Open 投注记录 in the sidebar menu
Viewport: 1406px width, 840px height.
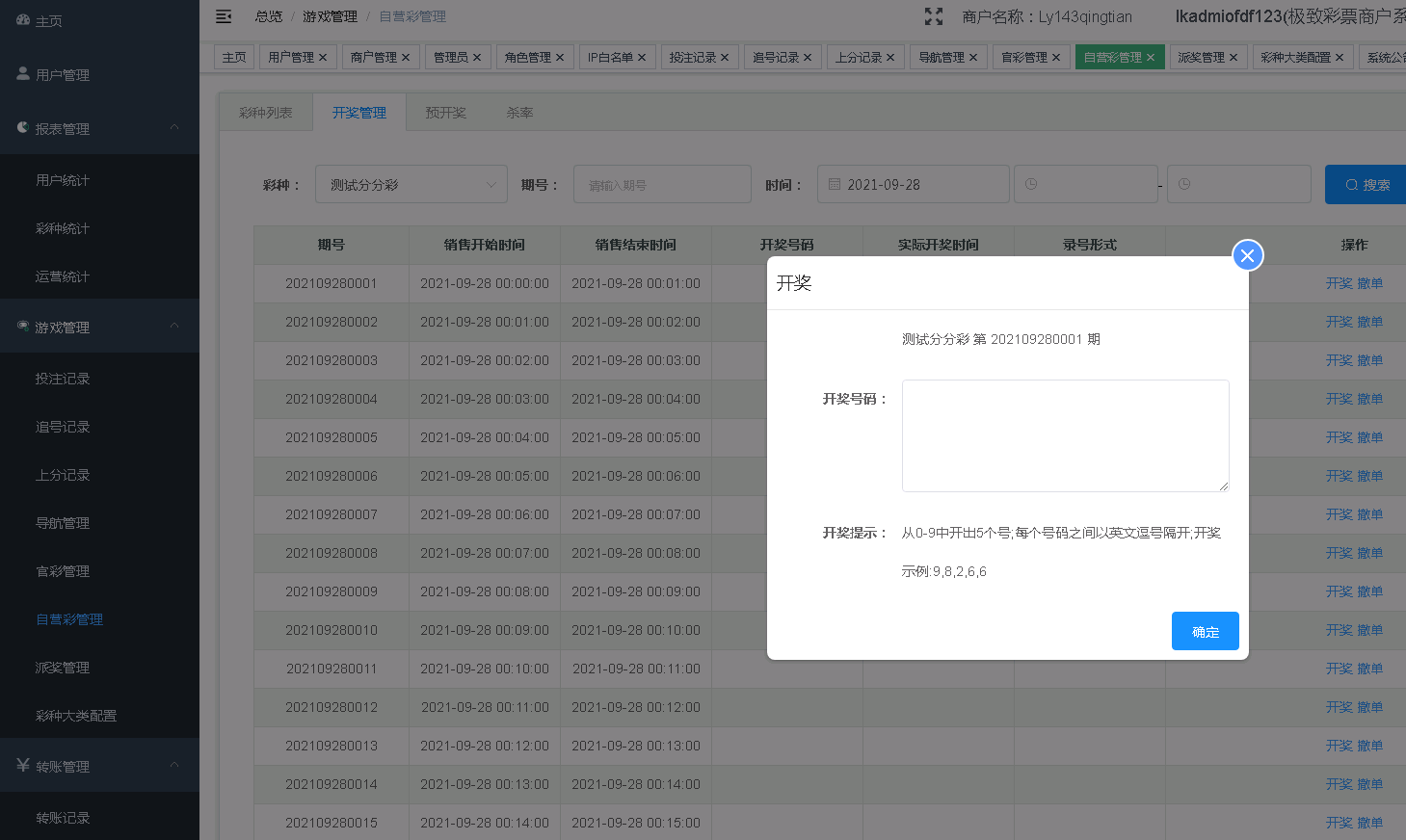[x=63, y=379]
